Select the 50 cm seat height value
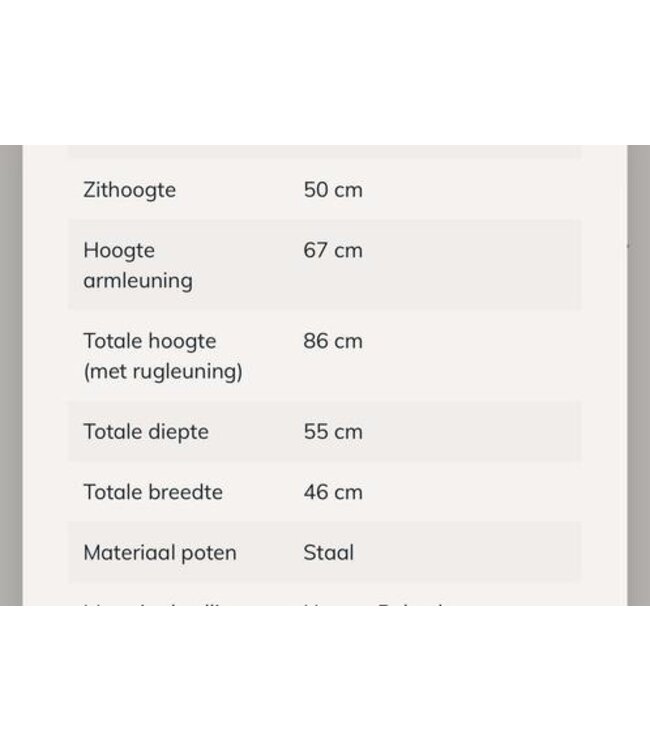Viewport: 650px width, 750px height. [x=333, y=190]
